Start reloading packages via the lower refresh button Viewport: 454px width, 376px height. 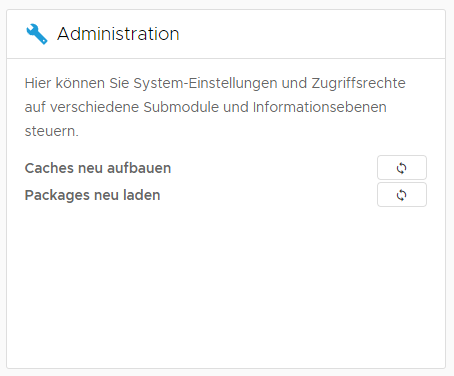click(402, 195)
